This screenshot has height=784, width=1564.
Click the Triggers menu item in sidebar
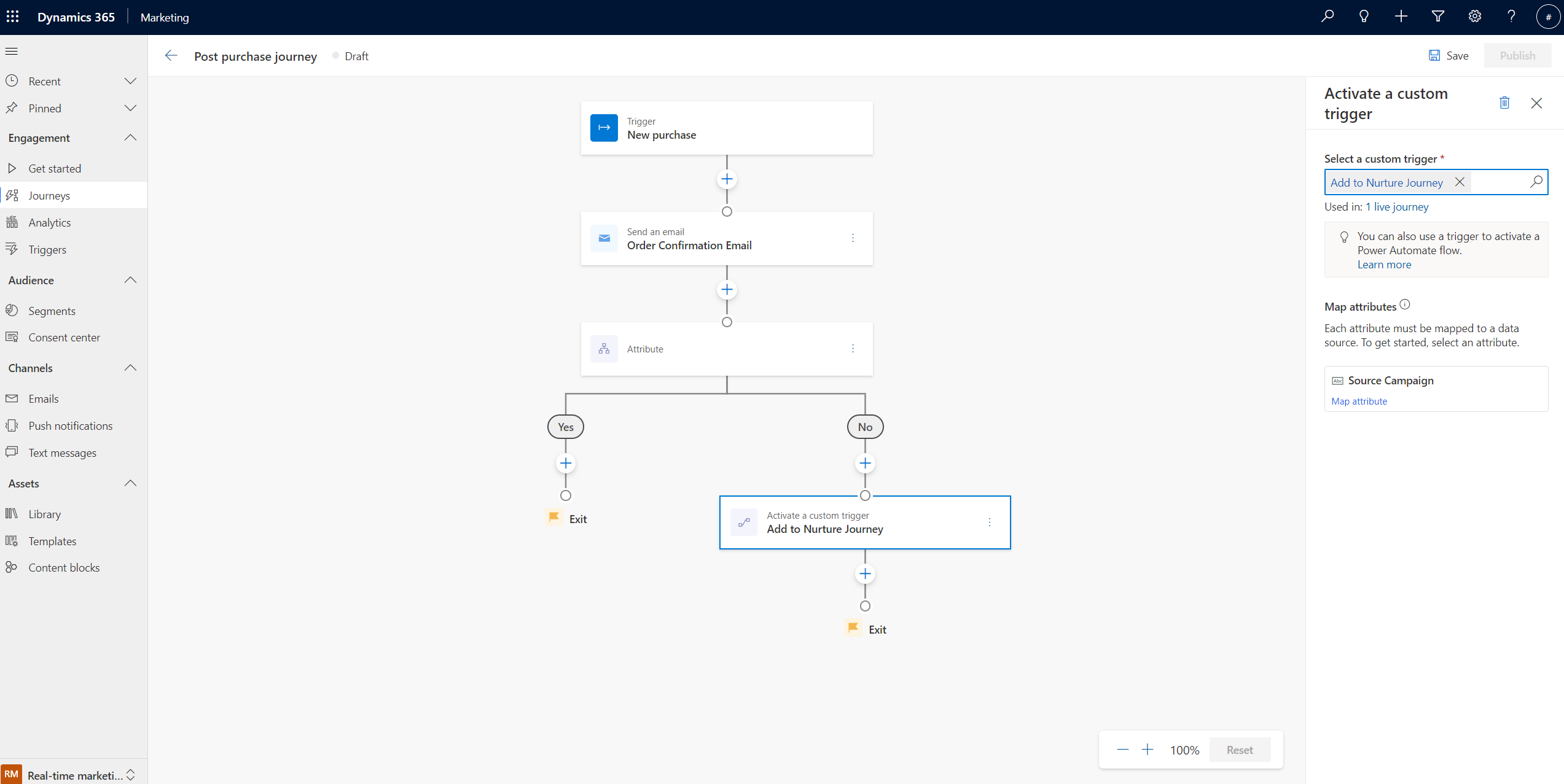(x=47, y=249)
